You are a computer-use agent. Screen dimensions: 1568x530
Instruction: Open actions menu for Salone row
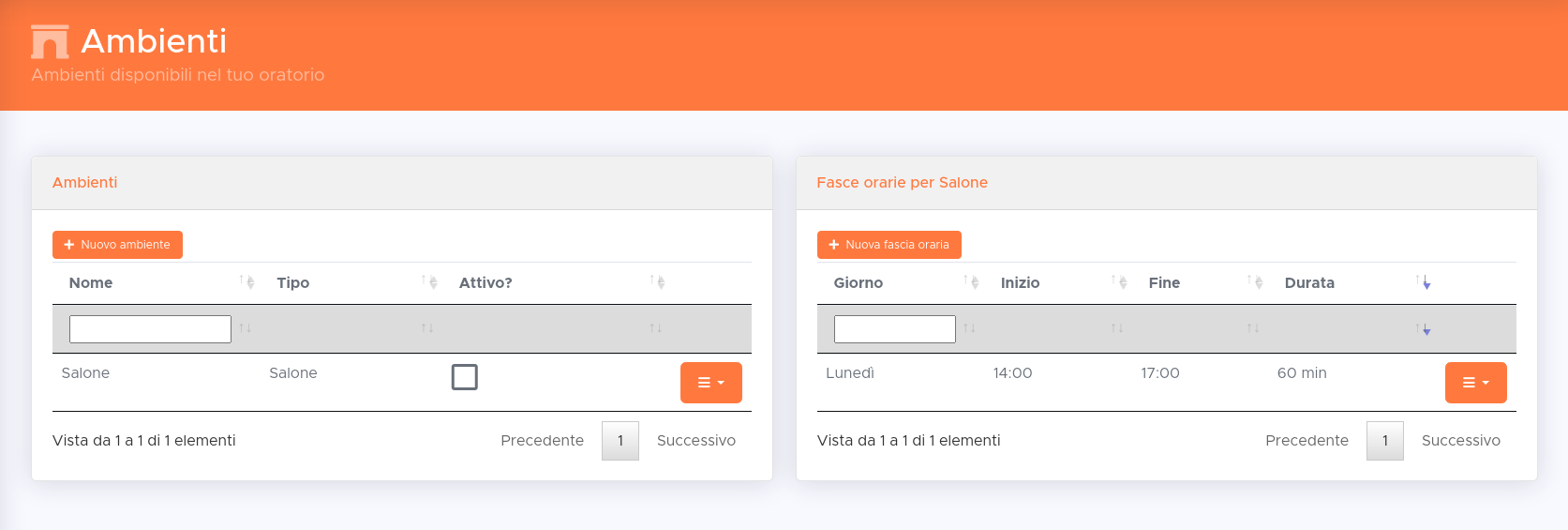point(710,383)
